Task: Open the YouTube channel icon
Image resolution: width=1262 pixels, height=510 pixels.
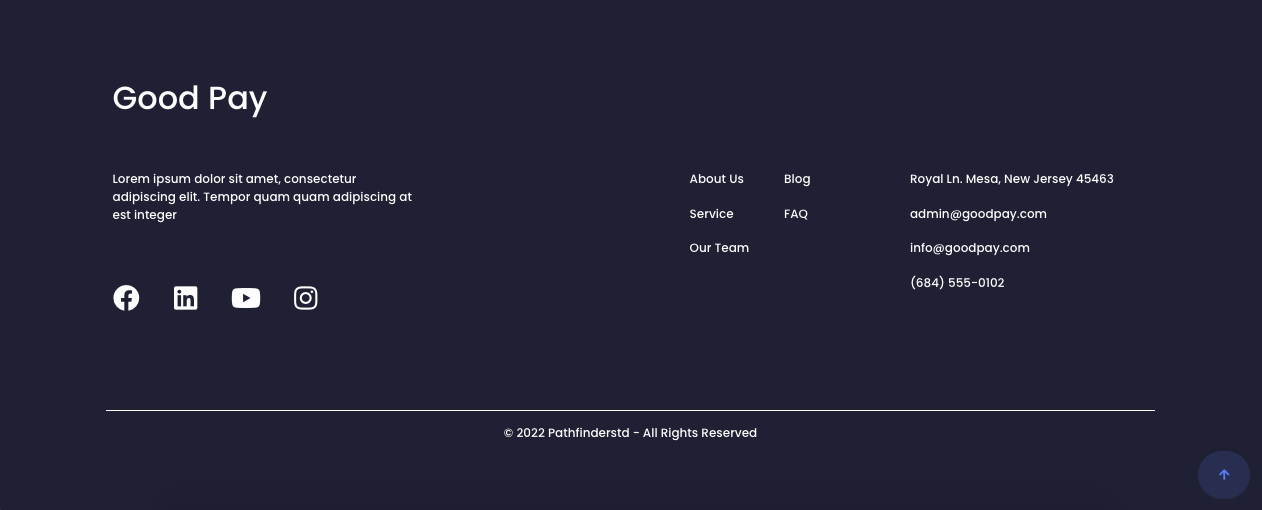Action: (x=246, y=298)
